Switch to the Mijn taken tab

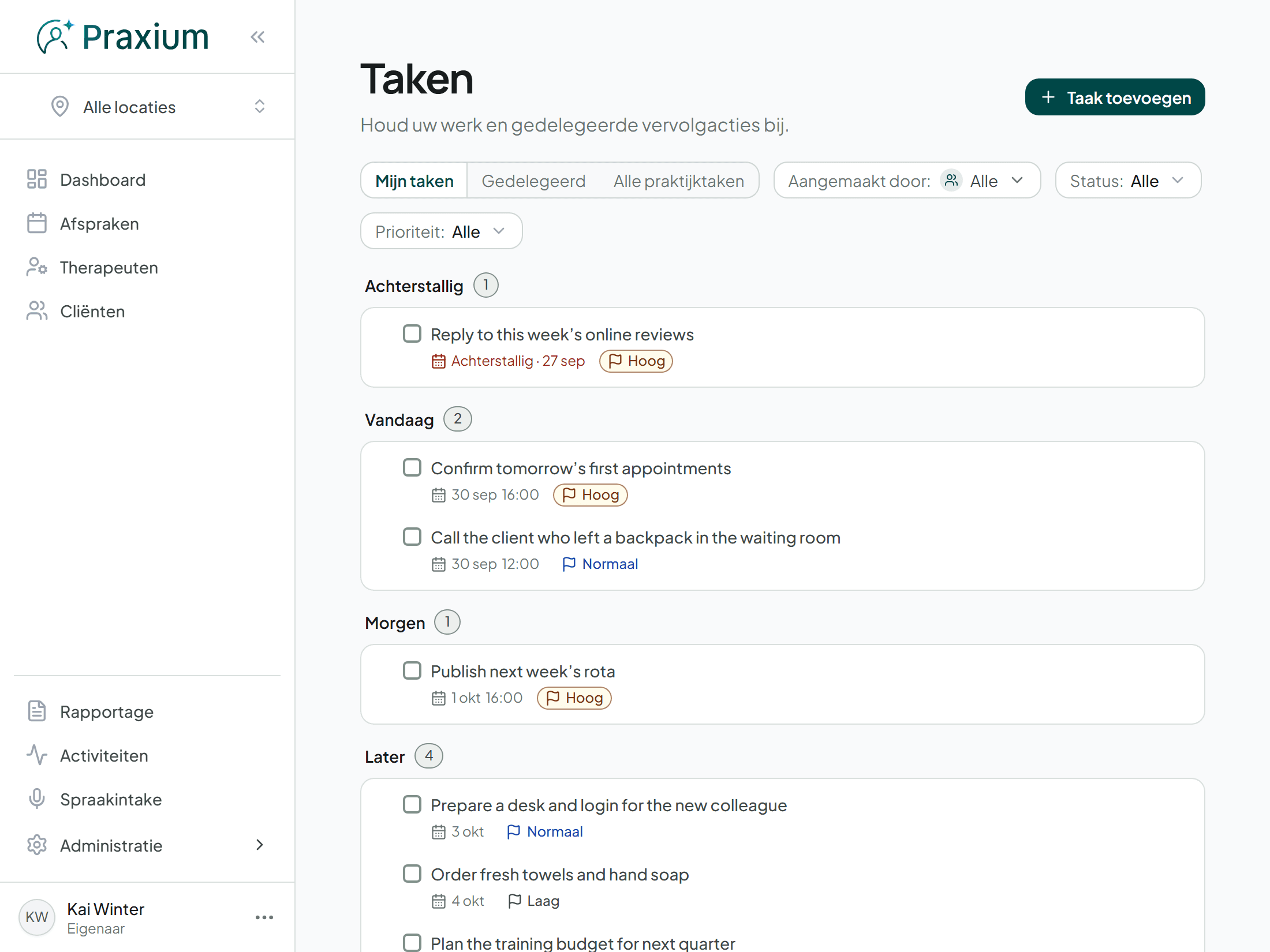pyautogui.click(x=414, y=181)
